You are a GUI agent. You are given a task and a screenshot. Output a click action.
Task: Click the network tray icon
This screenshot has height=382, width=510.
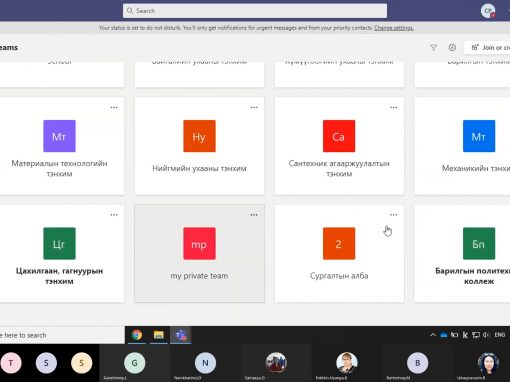(x=476, y=335)
